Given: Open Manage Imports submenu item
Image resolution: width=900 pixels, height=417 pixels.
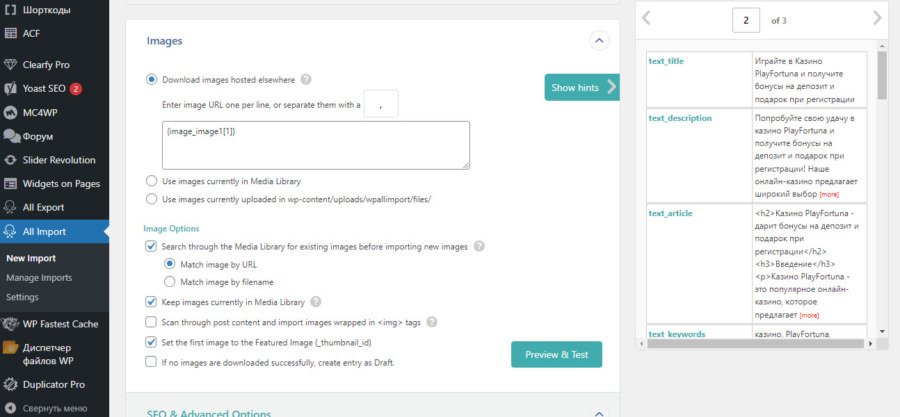Looking at the screenshot, I should pyautogui.click(x=39, y=278).
